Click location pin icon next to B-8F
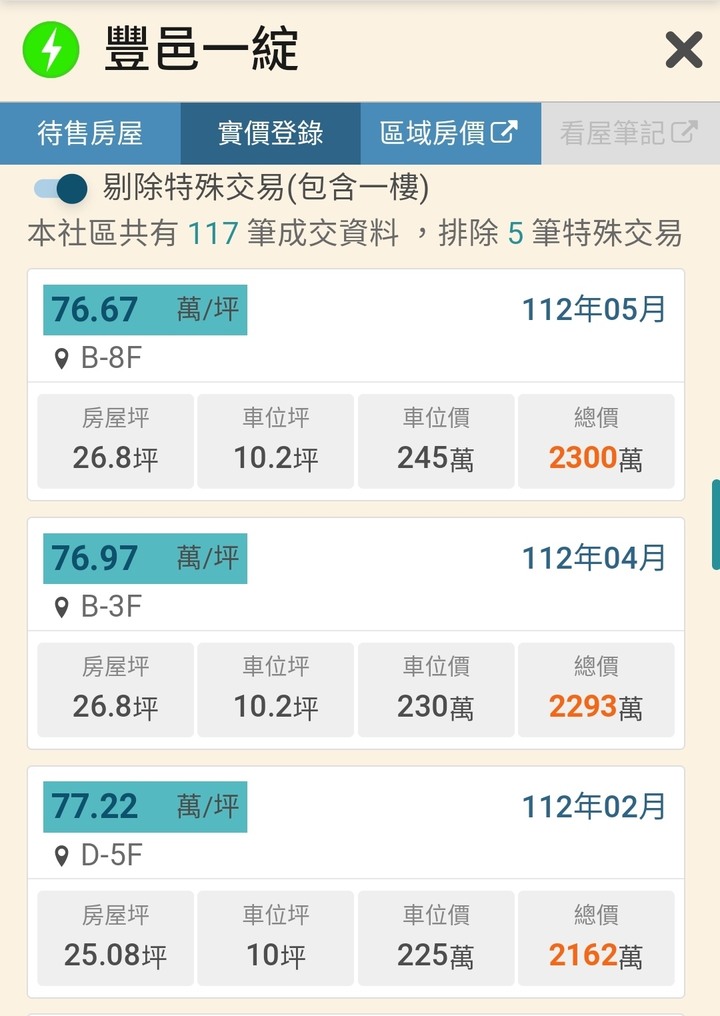The image size is (720, 1016). (62, 358)
